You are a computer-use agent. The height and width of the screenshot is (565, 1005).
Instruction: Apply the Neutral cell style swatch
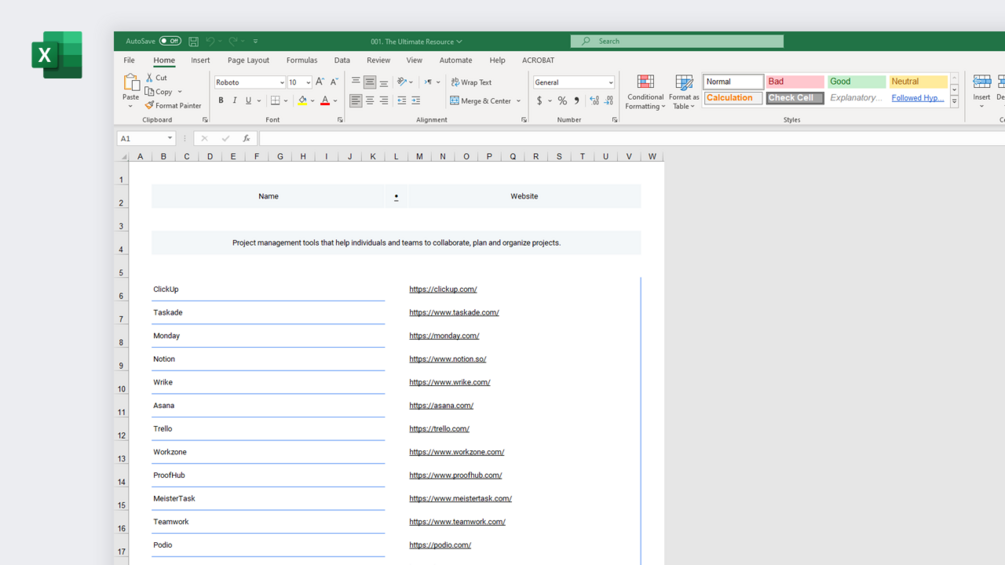pos(918,81)
